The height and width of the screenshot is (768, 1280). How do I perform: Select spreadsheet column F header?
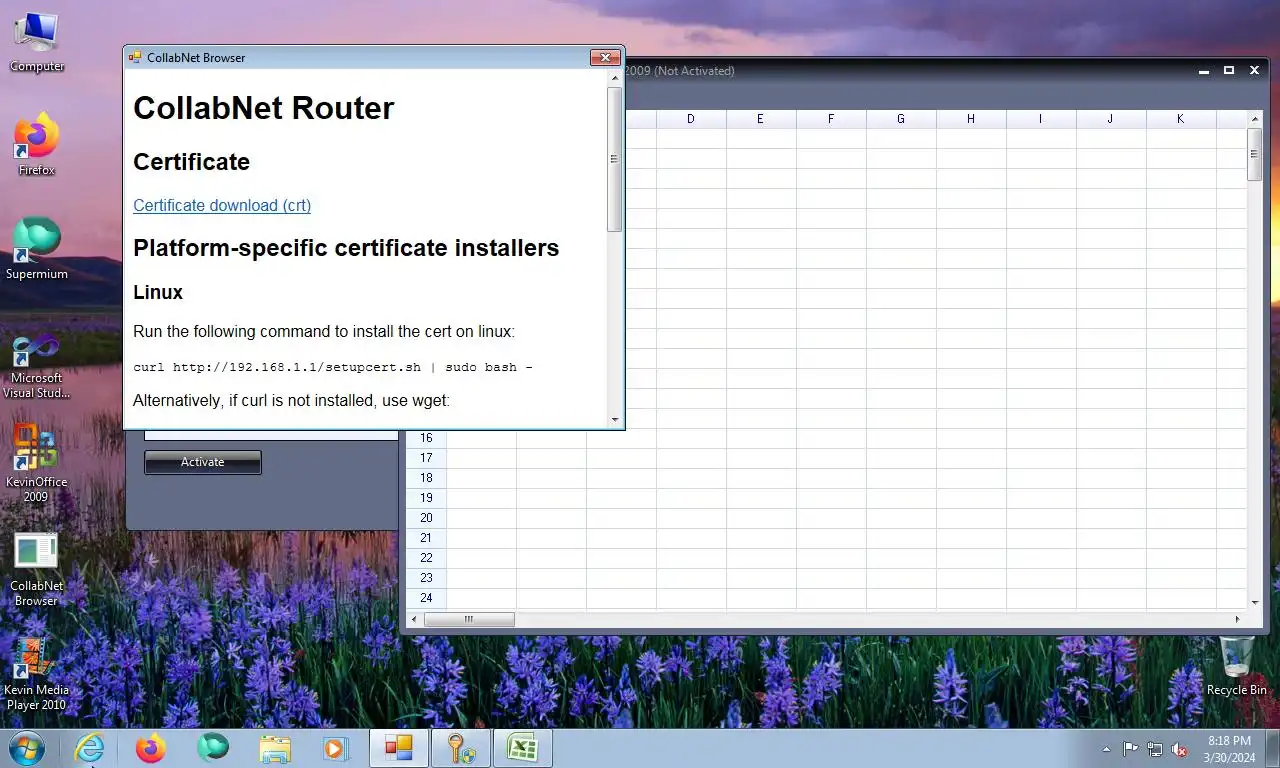click(831, 119)
